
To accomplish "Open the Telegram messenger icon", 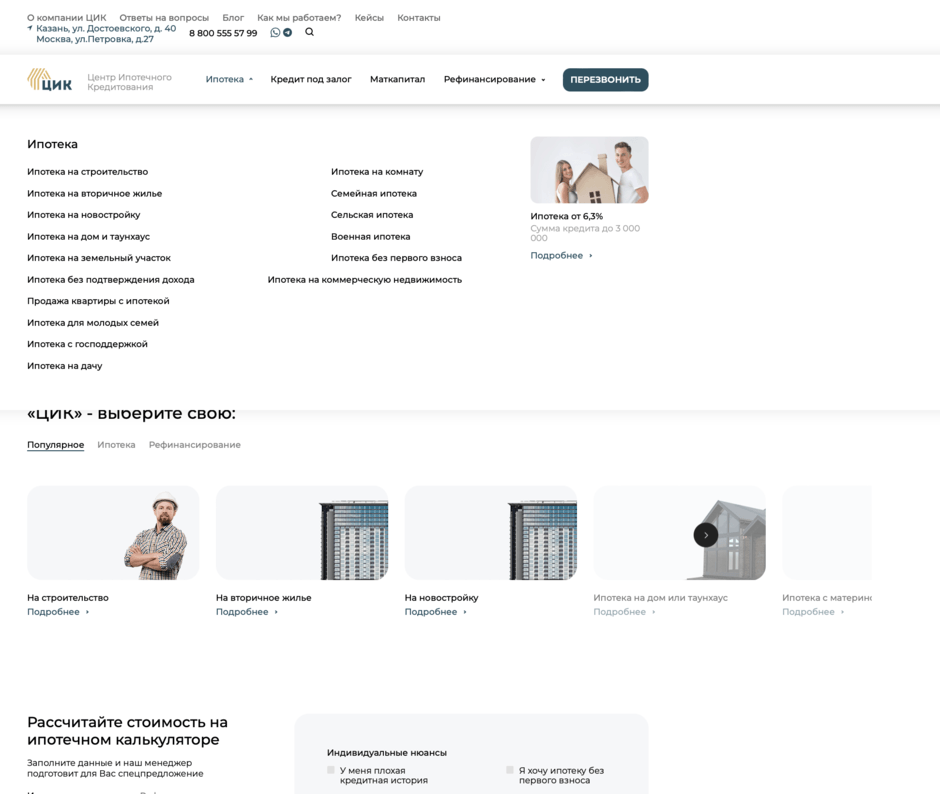I will [288, 32].
